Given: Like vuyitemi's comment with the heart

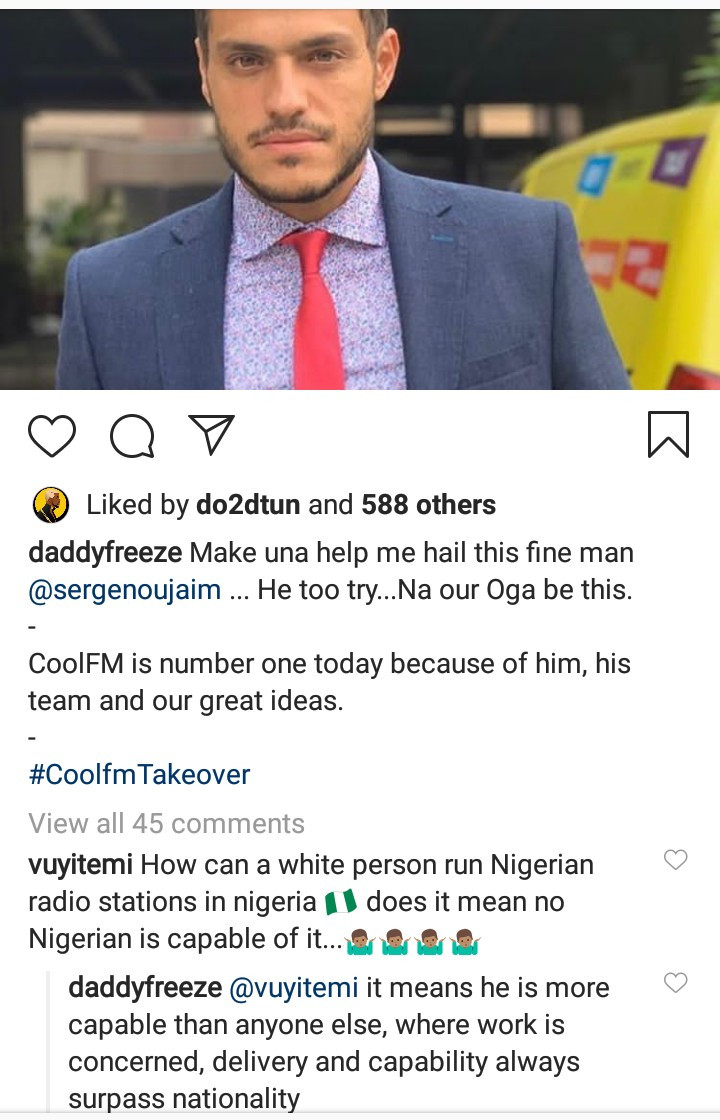Looking at the screenshot, I should [676, 859].
